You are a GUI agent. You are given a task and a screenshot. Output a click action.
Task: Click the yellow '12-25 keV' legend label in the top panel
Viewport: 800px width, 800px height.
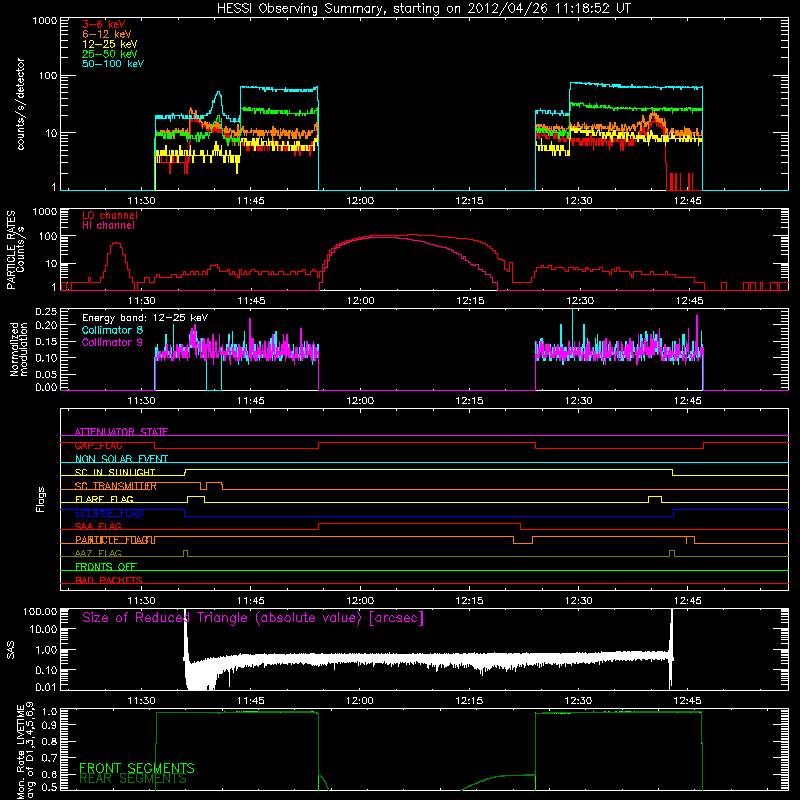tap(110, 44)
